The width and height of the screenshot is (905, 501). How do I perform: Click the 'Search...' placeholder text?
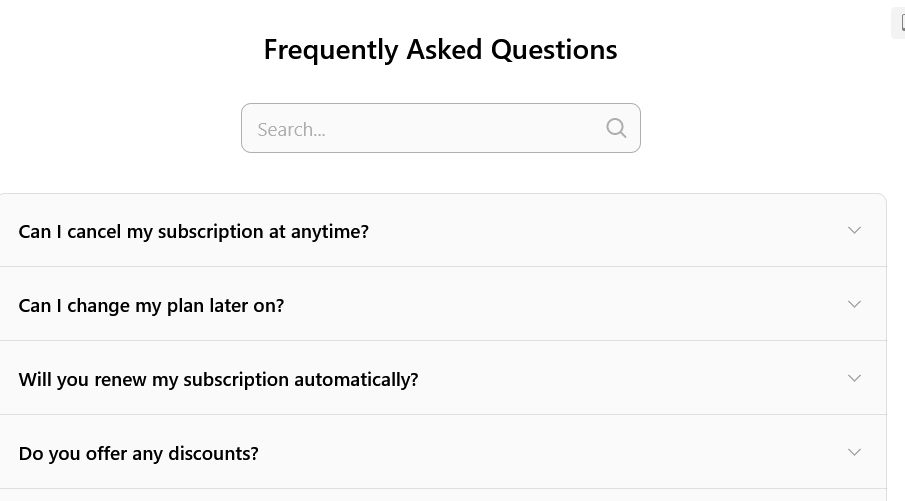(291, 129)
